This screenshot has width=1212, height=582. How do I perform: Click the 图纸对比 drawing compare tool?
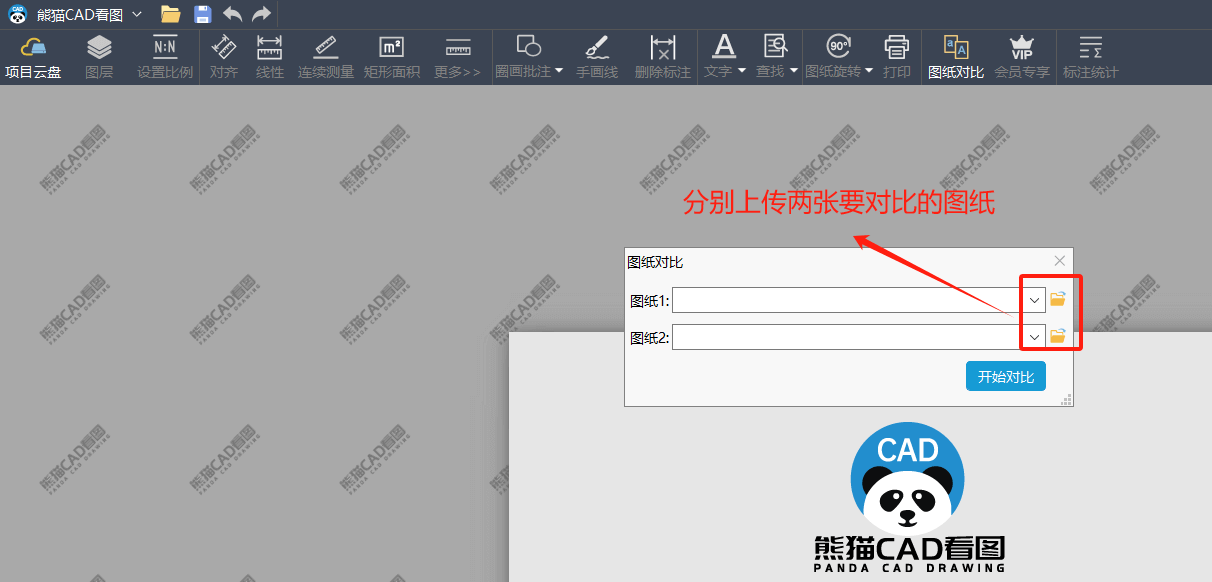coord(956,57)
